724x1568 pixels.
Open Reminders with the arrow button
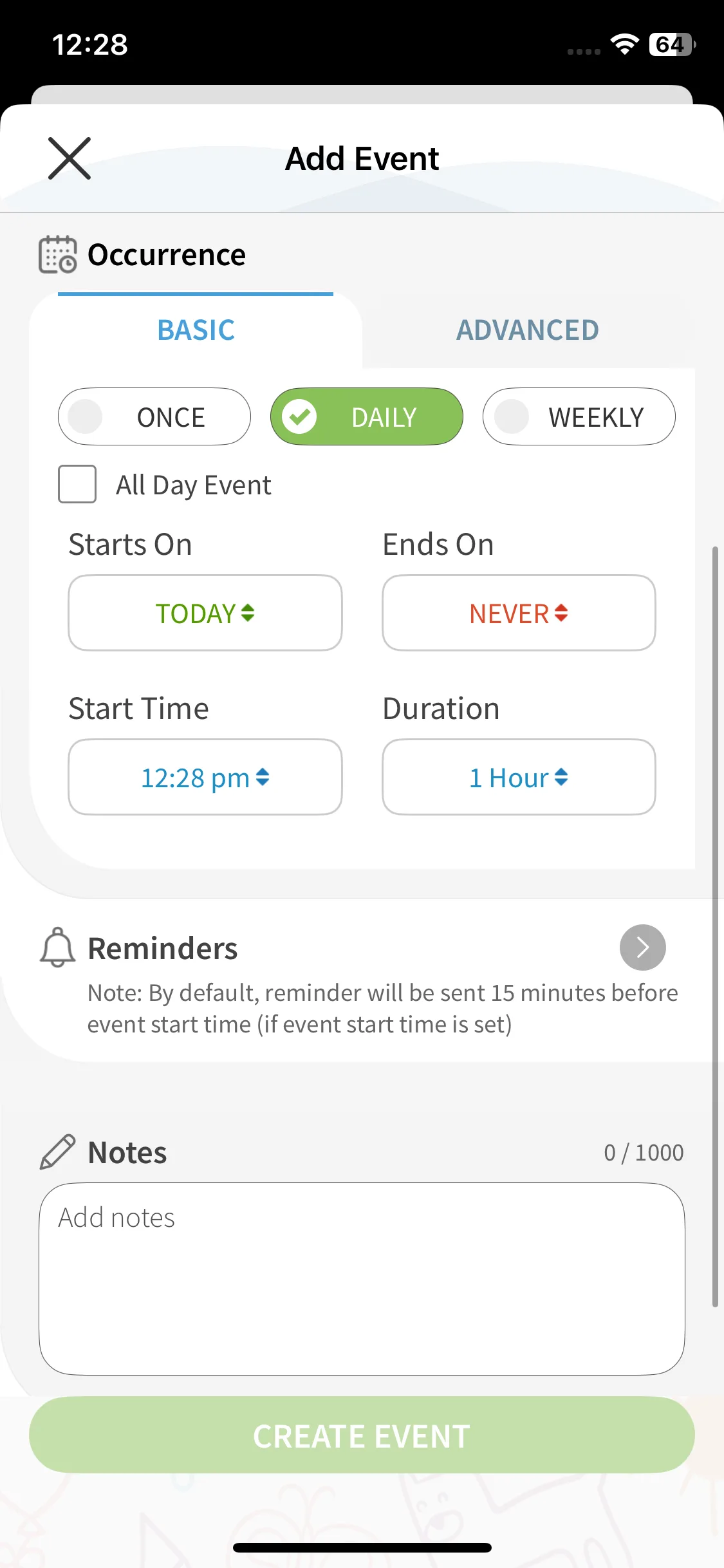[x=642, y=947]
